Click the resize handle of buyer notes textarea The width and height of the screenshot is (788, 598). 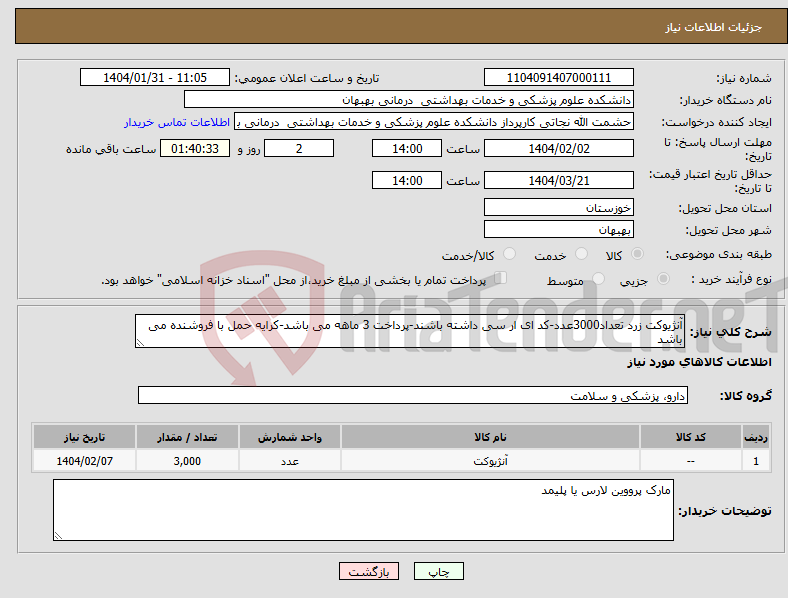pos(58,536)
